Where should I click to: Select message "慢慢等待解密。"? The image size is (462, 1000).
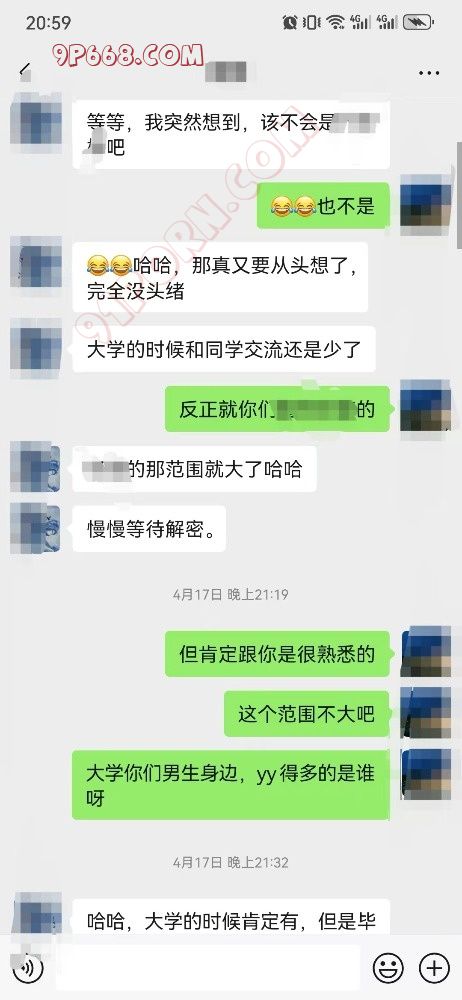(149, 529)
